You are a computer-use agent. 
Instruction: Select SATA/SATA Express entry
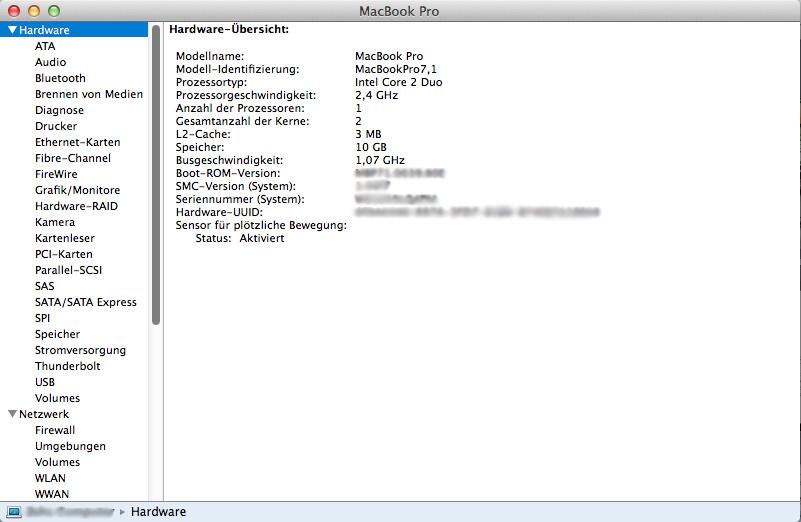click(86, 302)
